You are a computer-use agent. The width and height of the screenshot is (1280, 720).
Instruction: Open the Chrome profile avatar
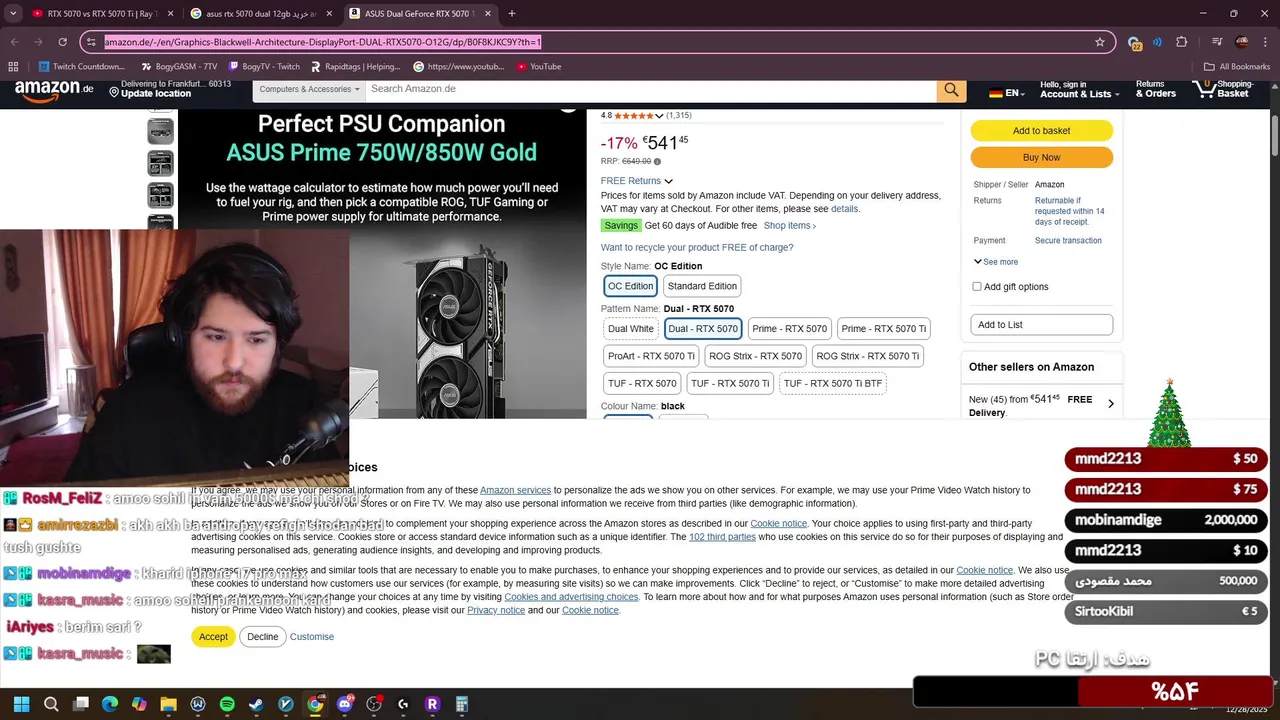(1241, 42)
